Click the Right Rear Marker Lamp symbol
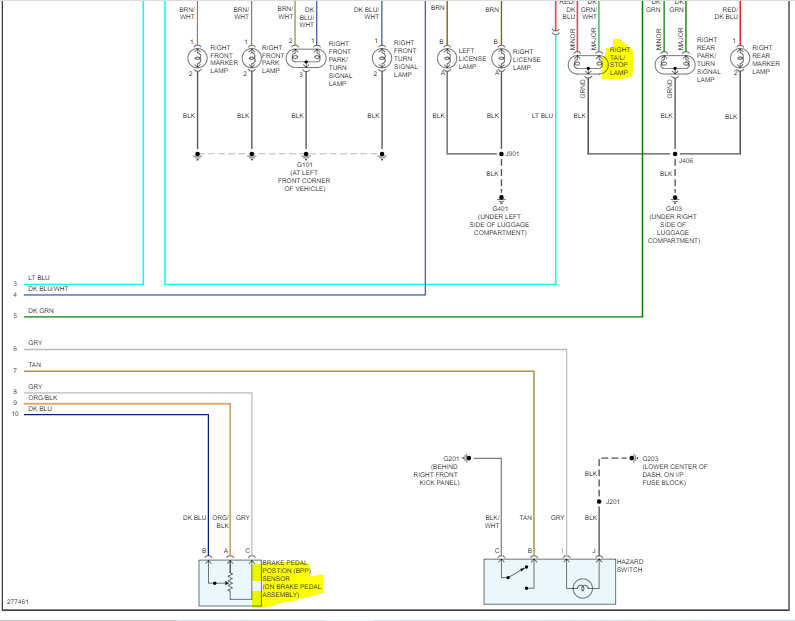Screen dimensions: 795x621 click(740, 58)
